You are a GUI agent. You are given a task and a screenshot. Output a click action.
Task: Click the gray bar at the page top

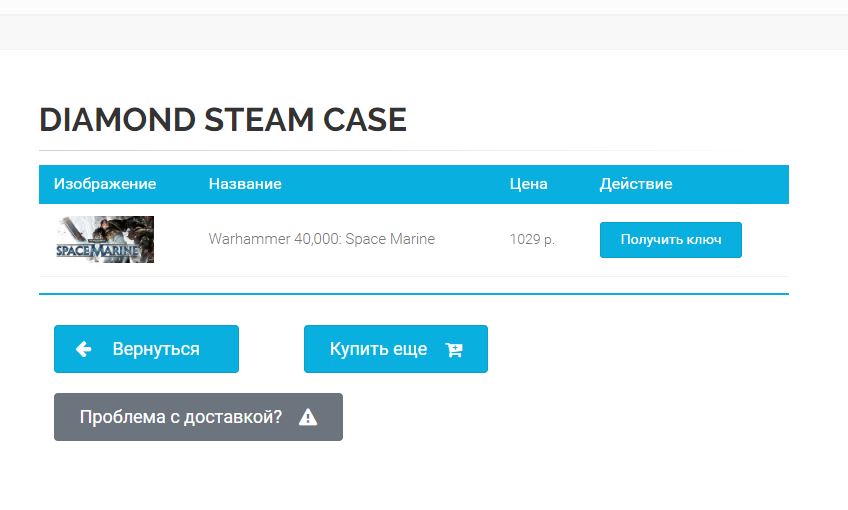424,32
